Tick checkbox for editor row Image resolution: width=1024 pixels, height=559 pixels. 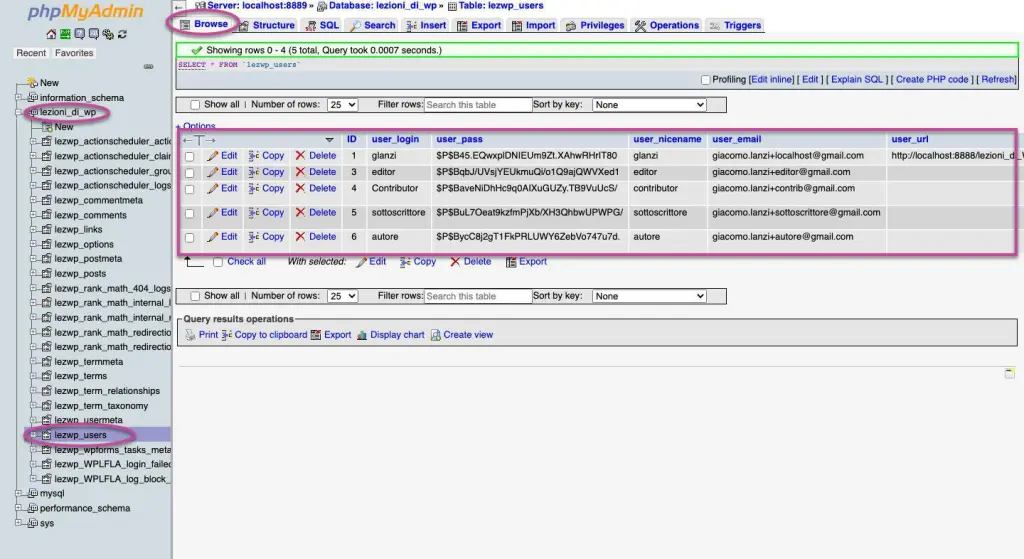[x=189, y=173]
